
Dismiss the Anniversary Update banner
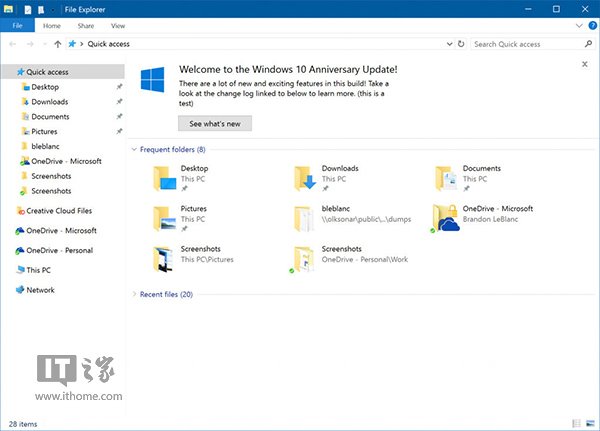point(584,64)
